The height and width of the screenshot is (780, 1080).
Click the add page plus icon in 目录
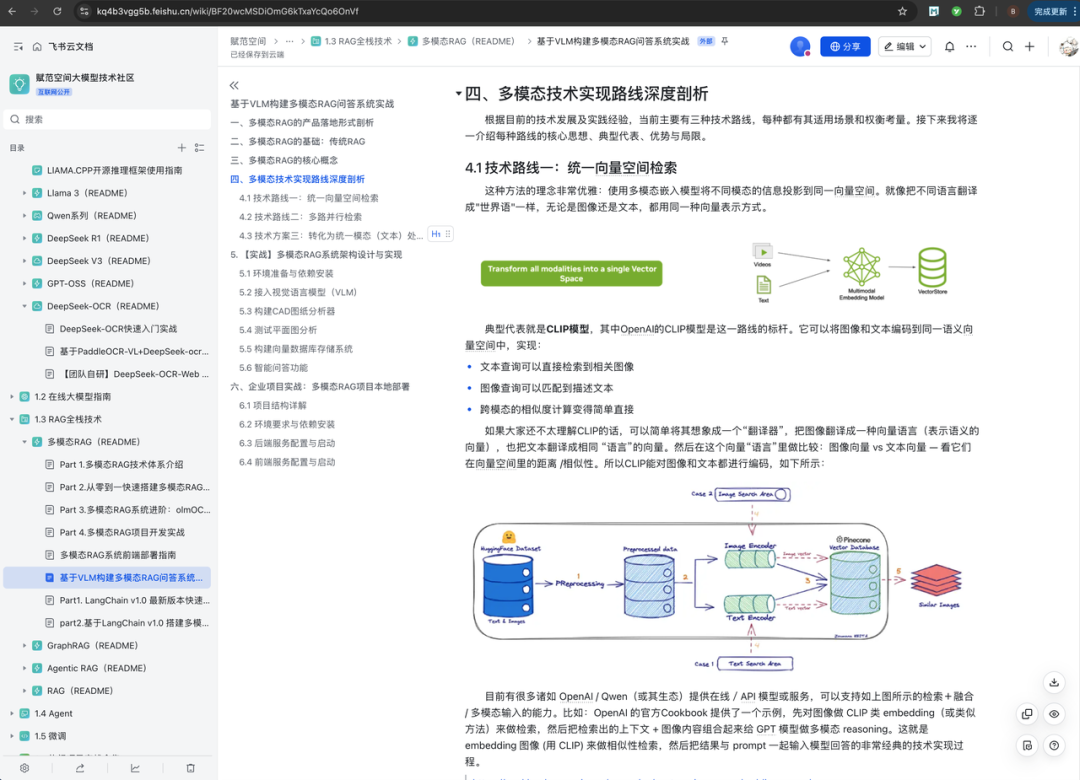181,147
